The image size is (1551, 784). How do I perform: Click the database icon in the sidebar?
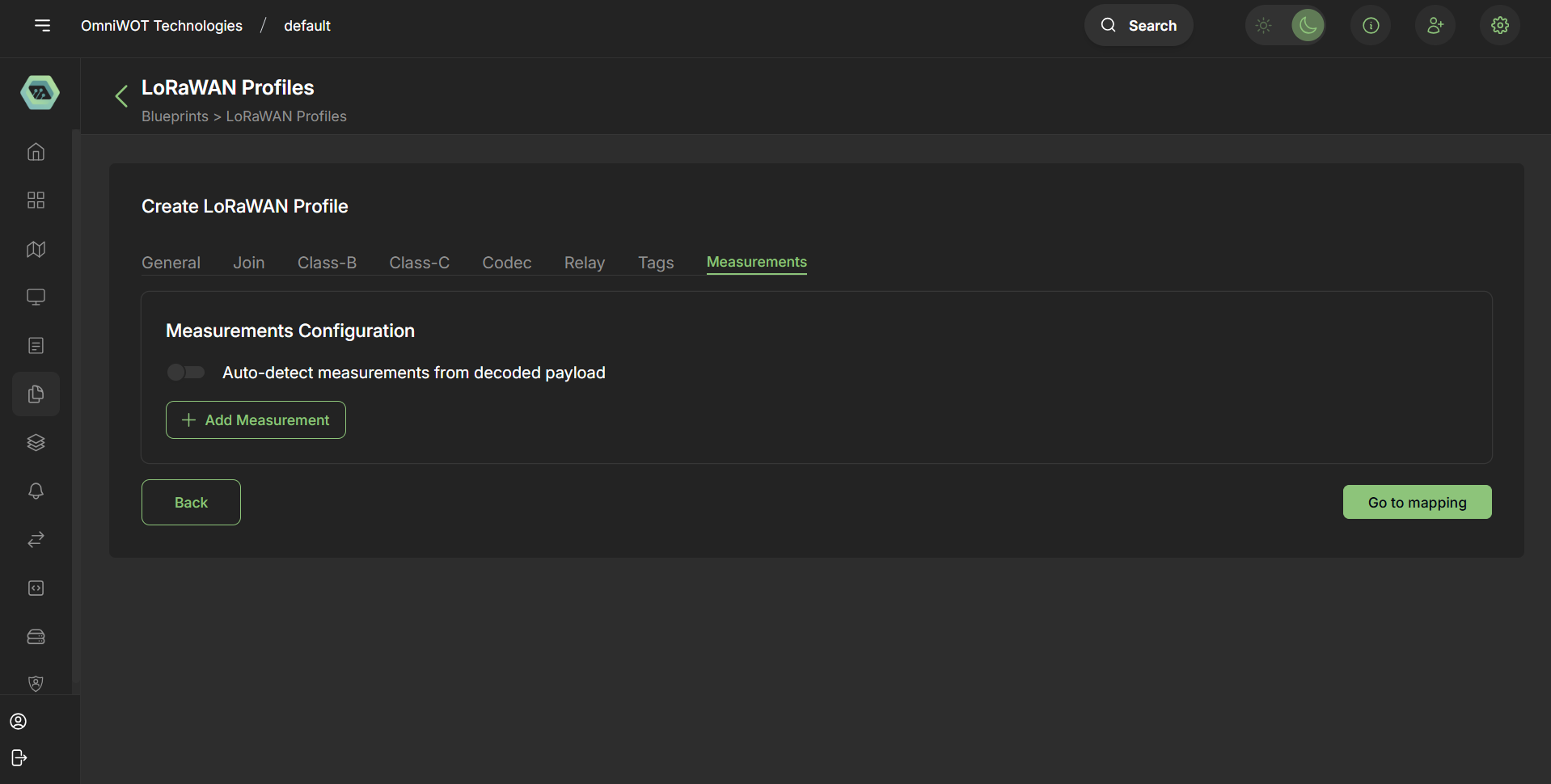[36, 636]
